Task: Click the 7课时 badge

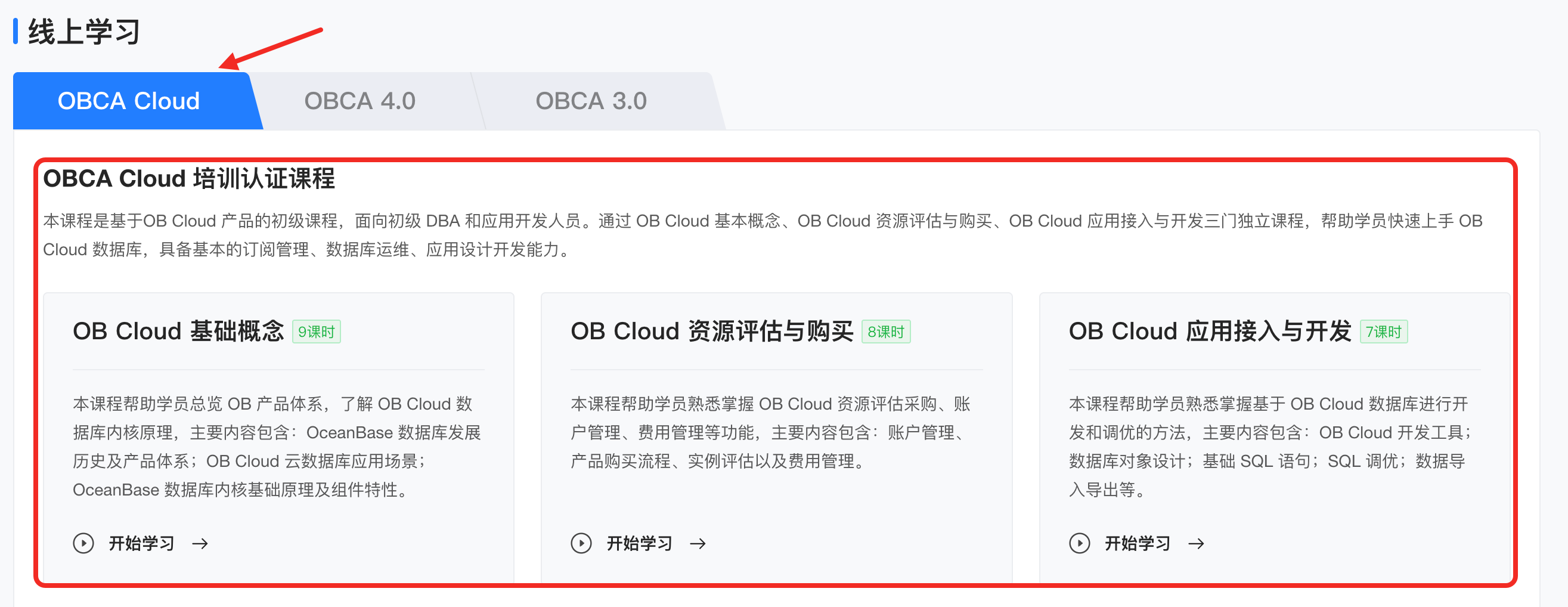Action: (x=1384, y=332)
